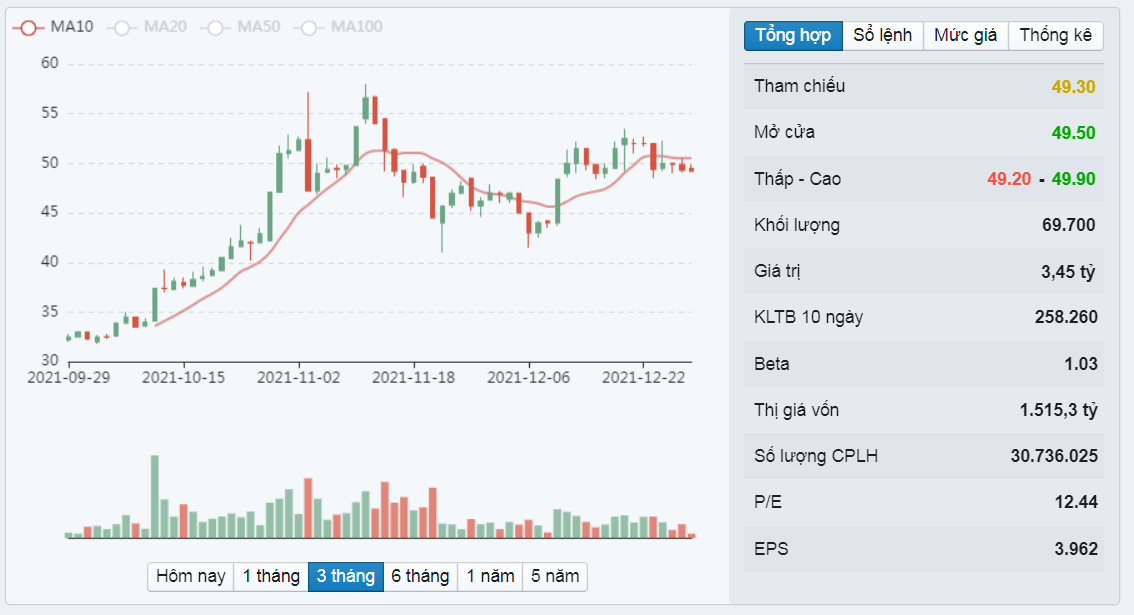Viewport: 1134px width, 615px height.
Task: Open the Sổ lệnh tab
Action: click(883, 35)
